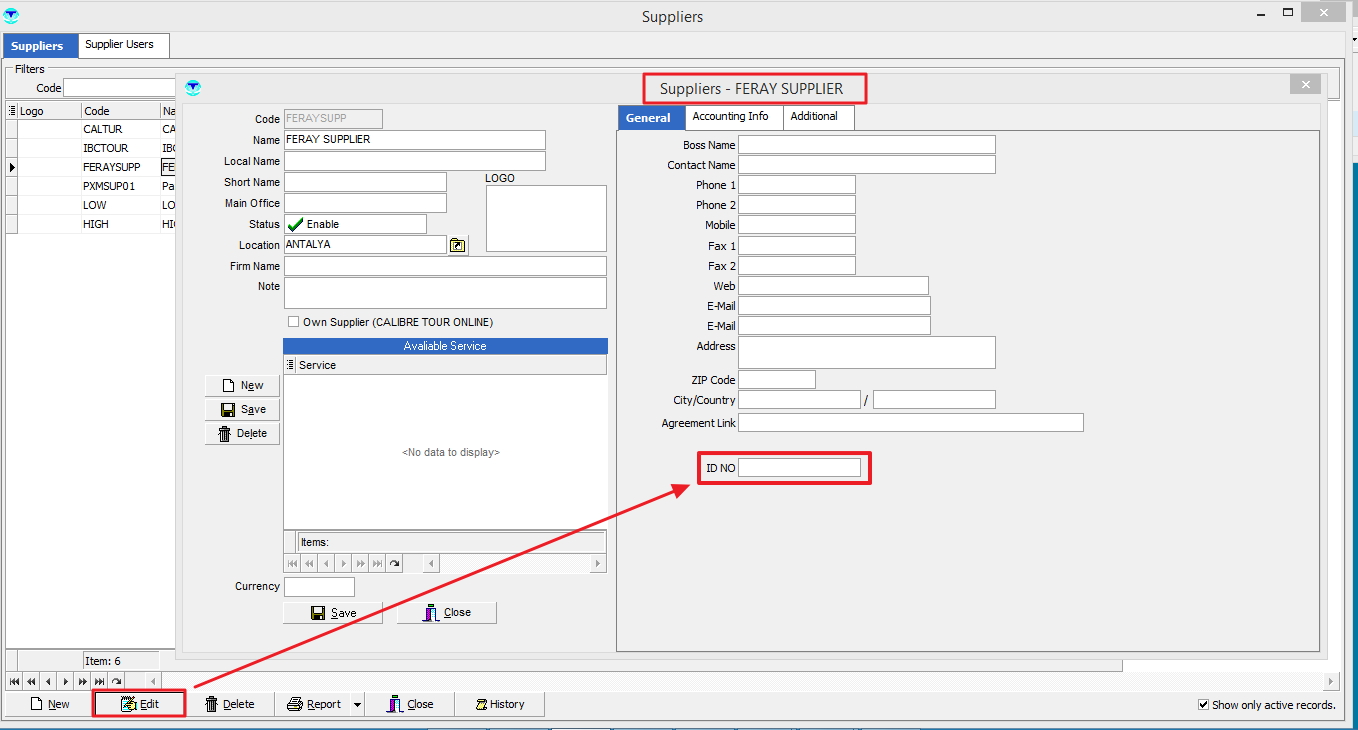Screen dimensions: 1358x730
Task: Open column chooser beside the Logo column header
Action: pyautogui.click(x=12, y=111)
